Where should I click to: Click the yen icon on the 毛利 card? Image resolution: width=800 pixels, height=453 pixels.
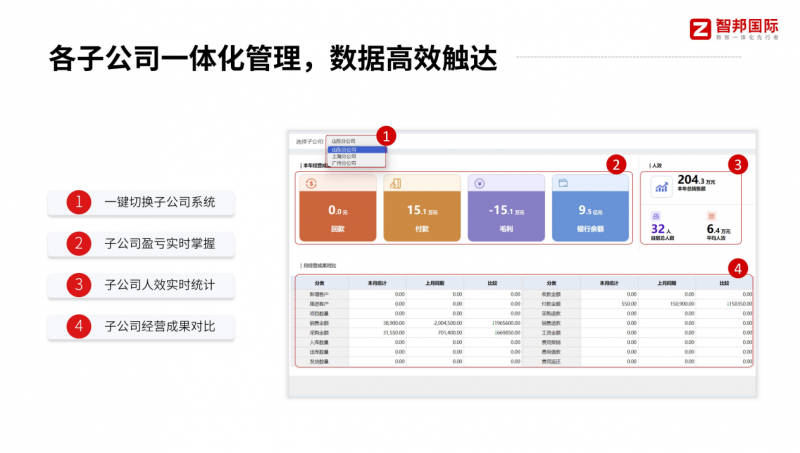pos(479,184)
